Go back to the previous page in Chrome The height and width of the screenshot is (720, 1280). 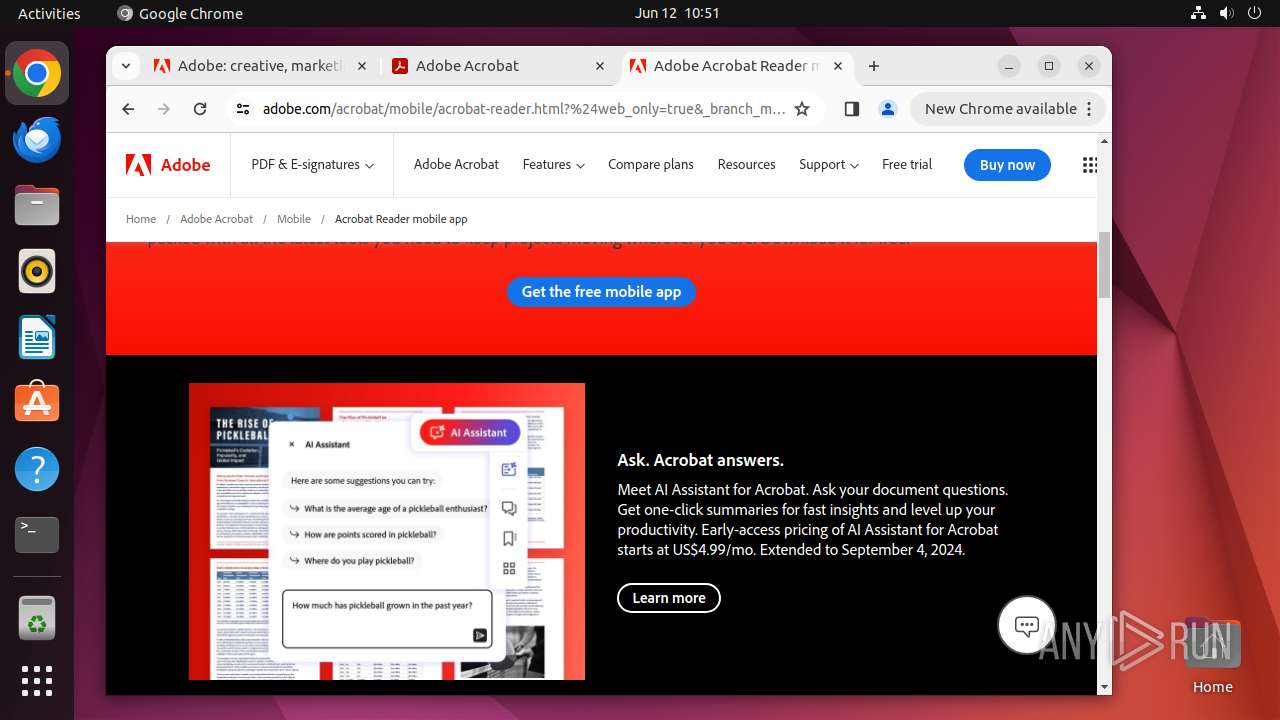coord(128,109)
